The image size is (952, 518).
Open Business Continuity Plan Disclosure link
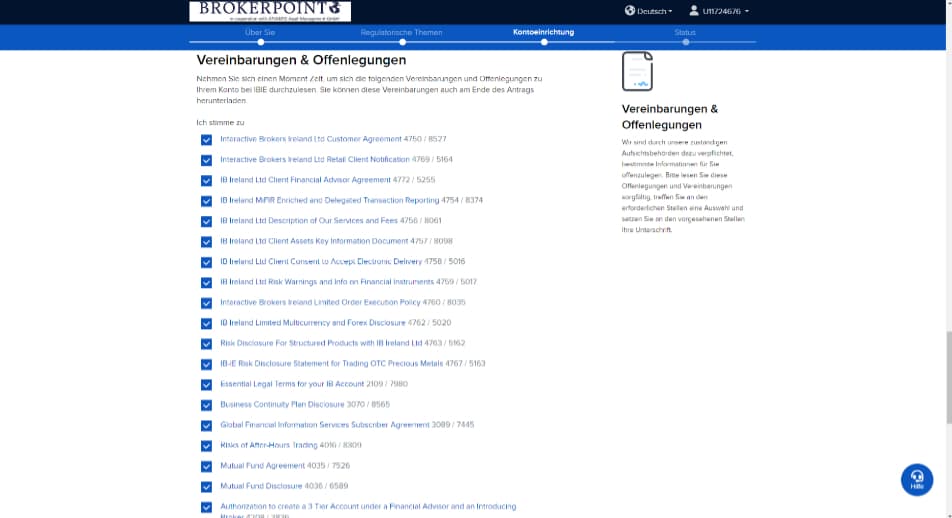[x=282, y=404]
